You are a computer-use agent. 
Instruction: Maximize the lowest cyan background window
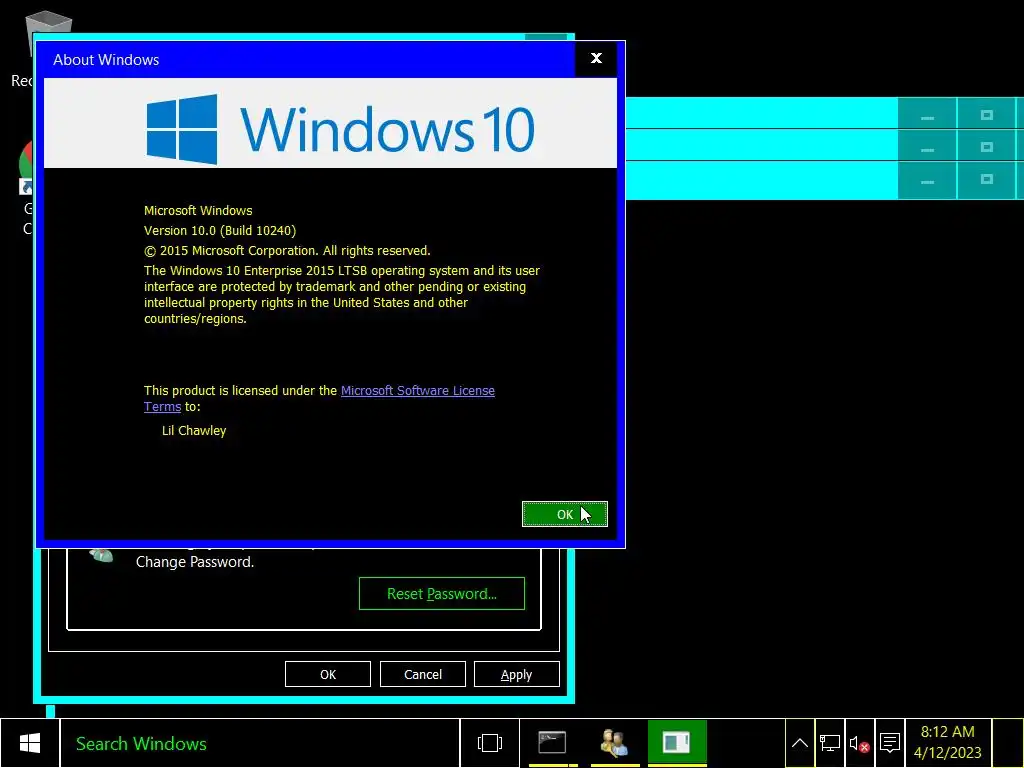click(986, 178)
